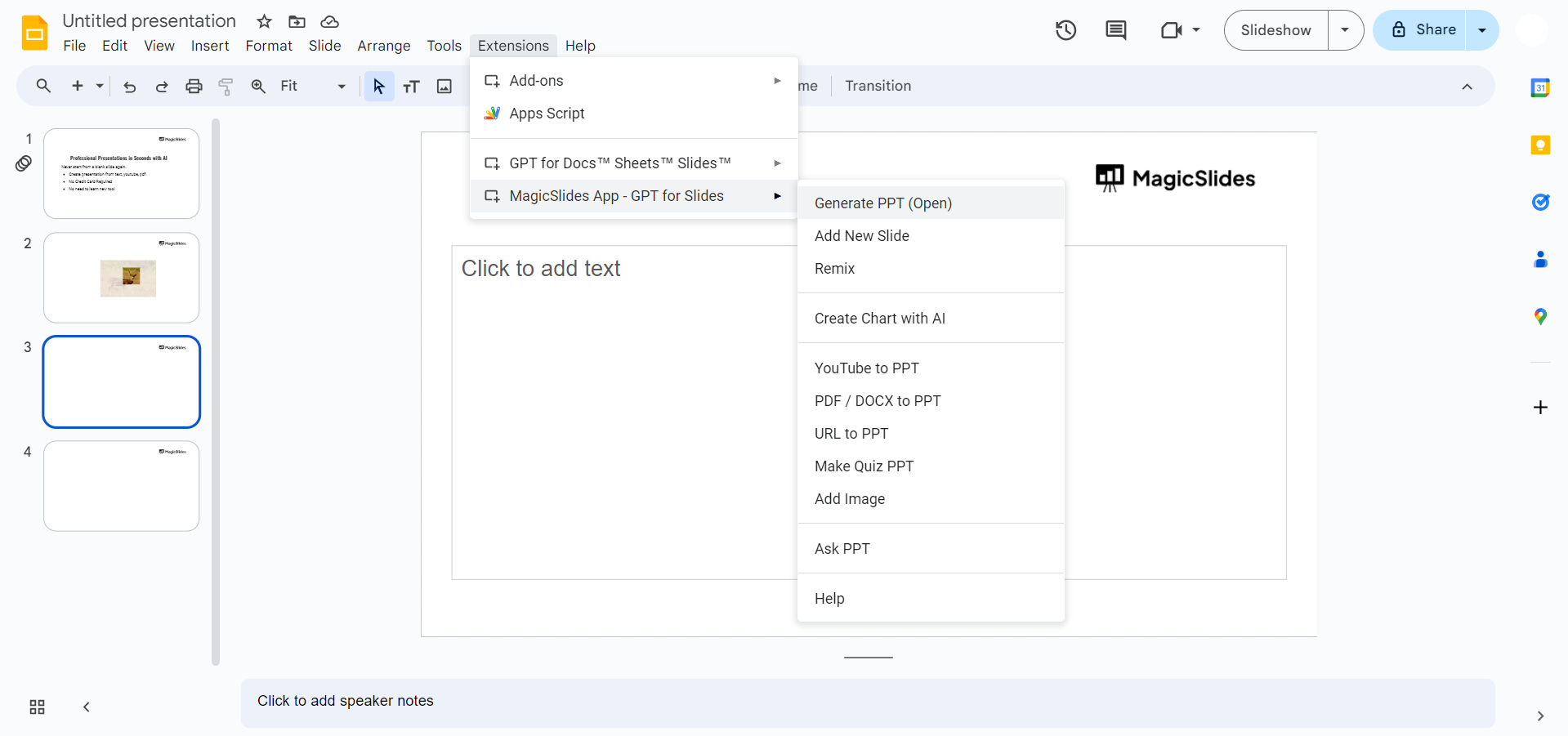The height and width of the screenshot is (736, 1568).
Task: Select the text box tool
Action: [x=411, y=87]
